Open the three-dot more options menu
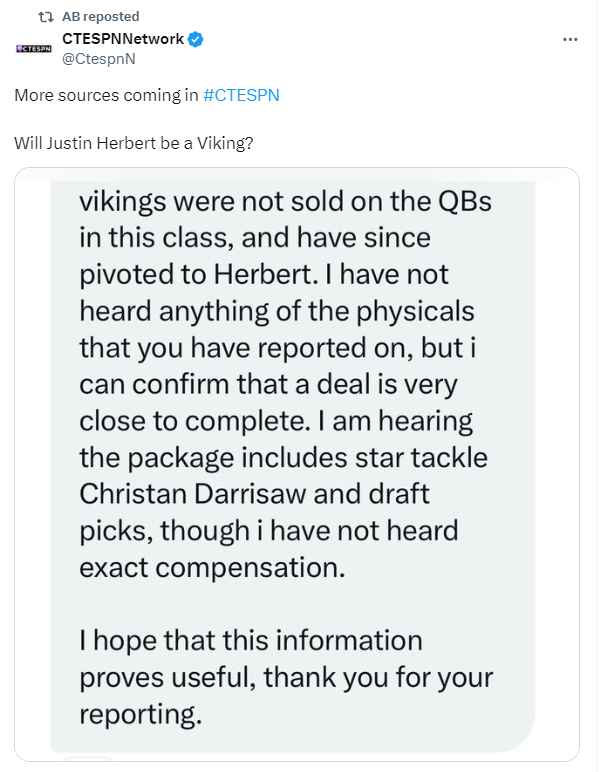This screenshot has width=603, height=772. (x=570, y=39)
